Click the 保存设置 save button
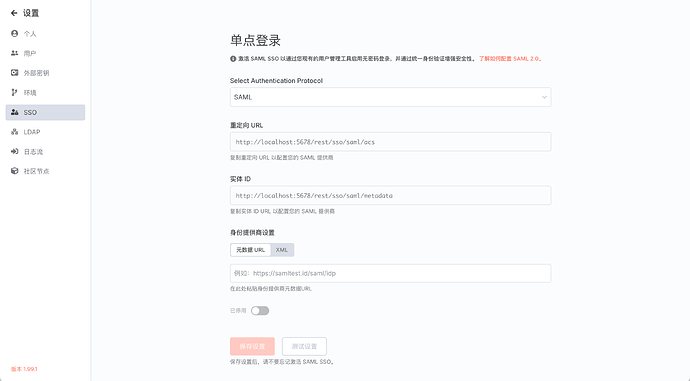Screen dimensions: 690x381 pyautogui.click(x=252, y=346)
